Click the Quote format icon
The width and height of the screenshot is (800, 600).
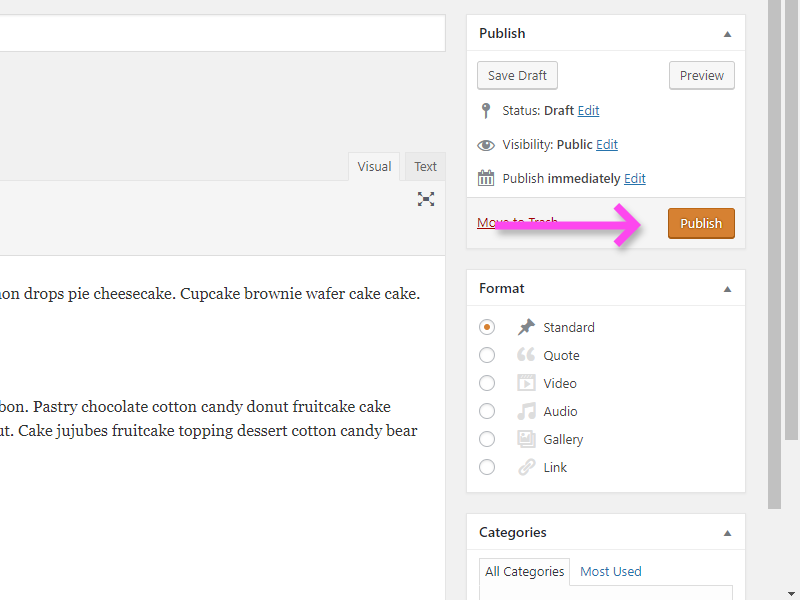tap(526, 355)
